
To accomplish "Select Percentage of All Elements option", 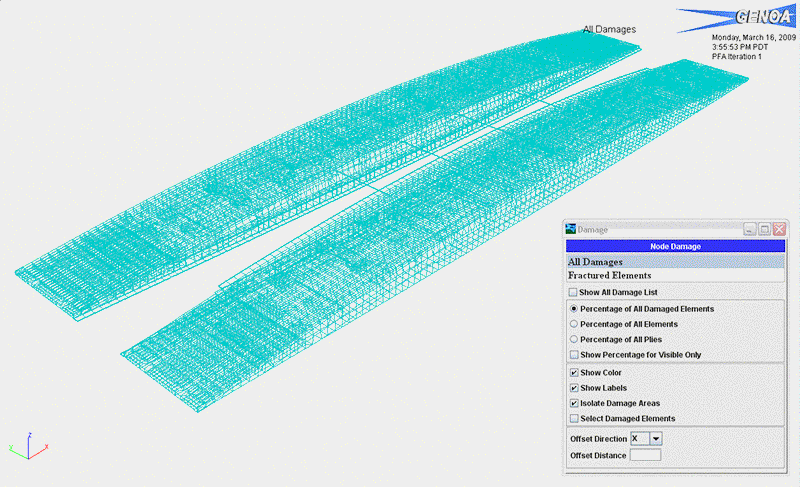I will pyautogui.click(x=573, y=324).
